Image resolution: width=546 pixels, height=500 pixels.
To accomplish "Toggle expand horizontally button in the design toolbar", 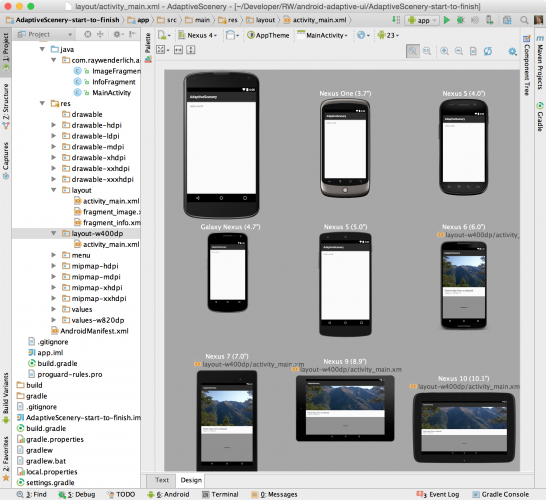I will tap(178, 50).
